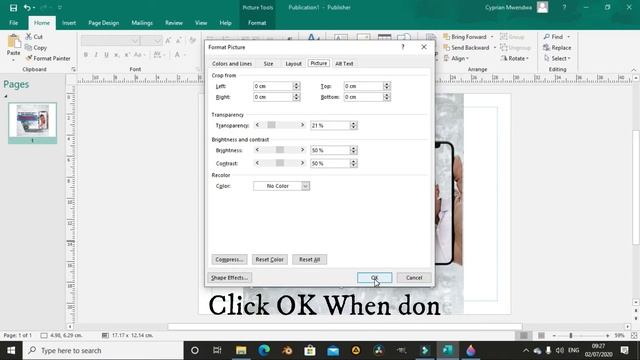Click the Contrast slider thumb
Image resolution: width=640 pixels, height=360 pixels.
(x=280, y=163)
